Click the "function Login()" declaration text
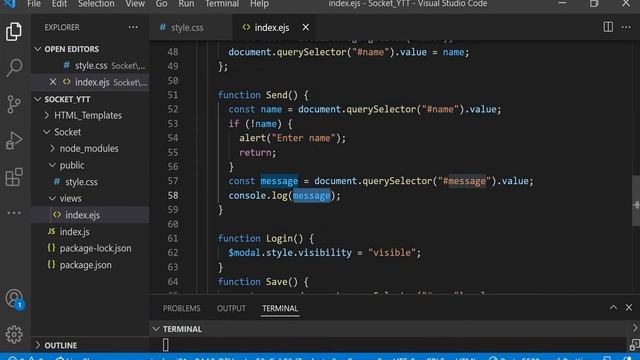Image resolution: width=640 pixels, height=360 pixels. [266, 238]
